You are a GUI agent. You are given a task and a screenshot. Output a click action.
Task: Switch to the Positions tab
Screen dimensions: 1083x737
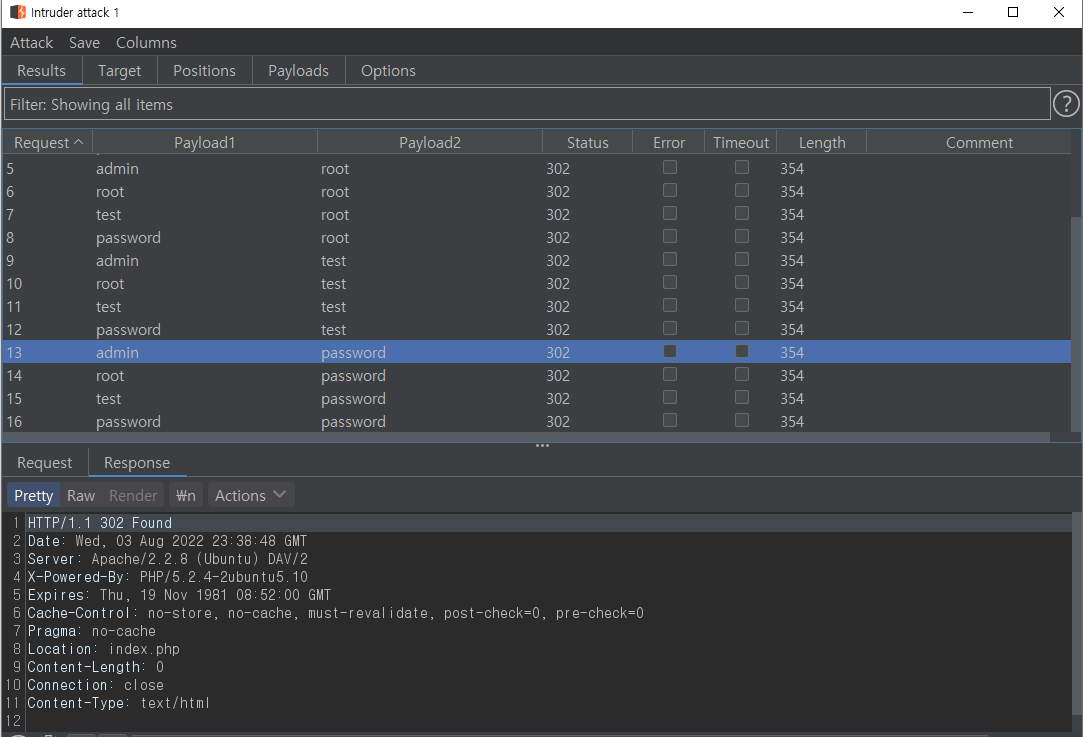pos(204,70)
